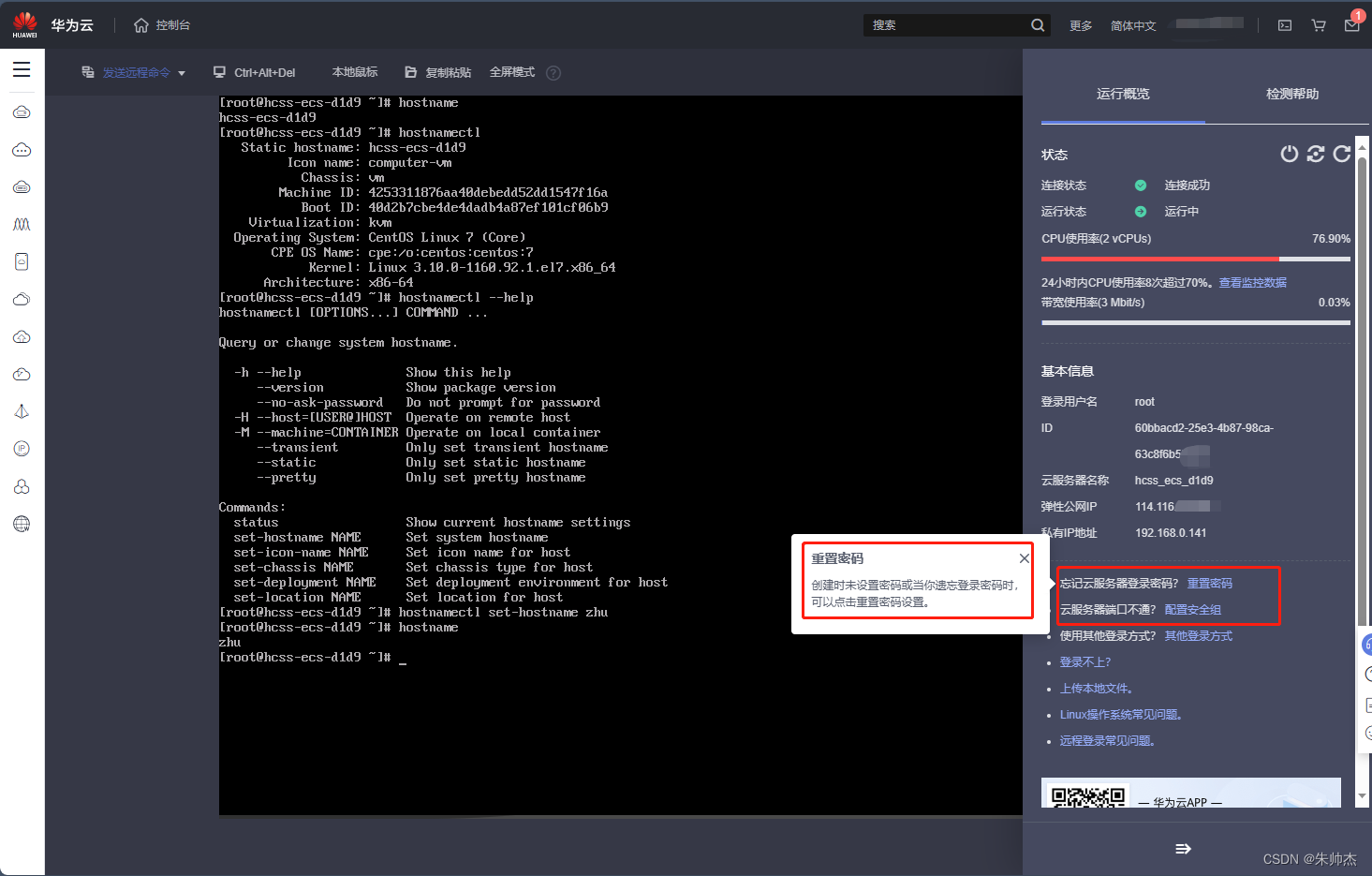Open the 上传本地文件 link
This screenshot has height=876, width=1372.
(1097, 688)
